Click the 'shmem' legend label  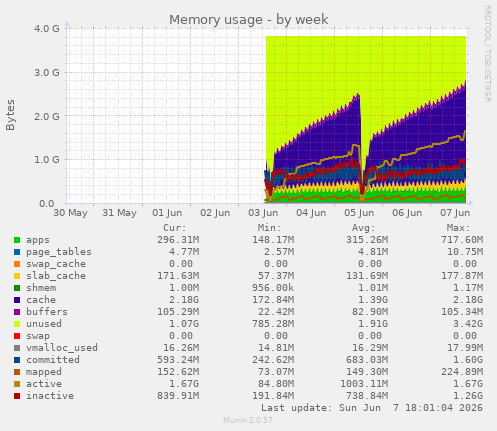[41, 288]
